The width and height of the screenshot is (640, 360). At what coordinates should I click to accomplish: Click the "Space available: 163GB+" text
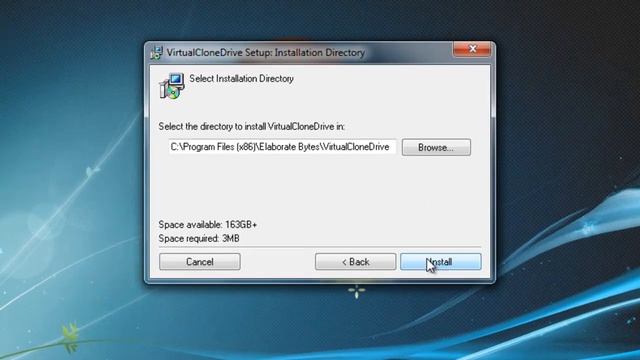pyautogui.click(x=208, y=225)
